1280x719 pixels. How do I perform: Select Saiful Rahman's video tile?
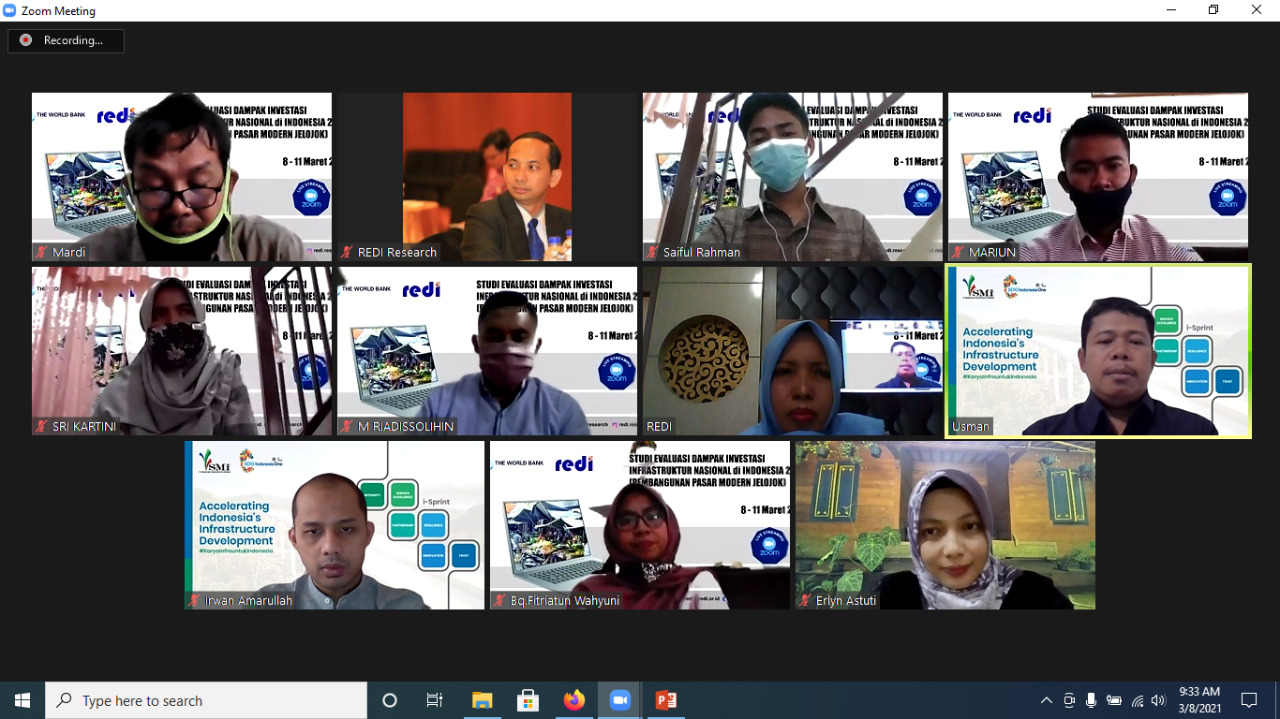[x=793, y=177]
